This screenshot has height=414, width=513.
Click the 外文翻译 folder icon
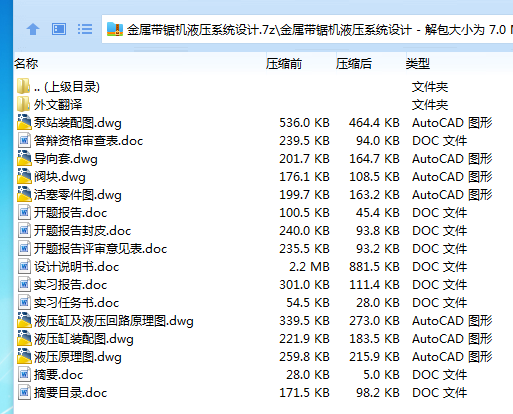(x=23, y=105)
